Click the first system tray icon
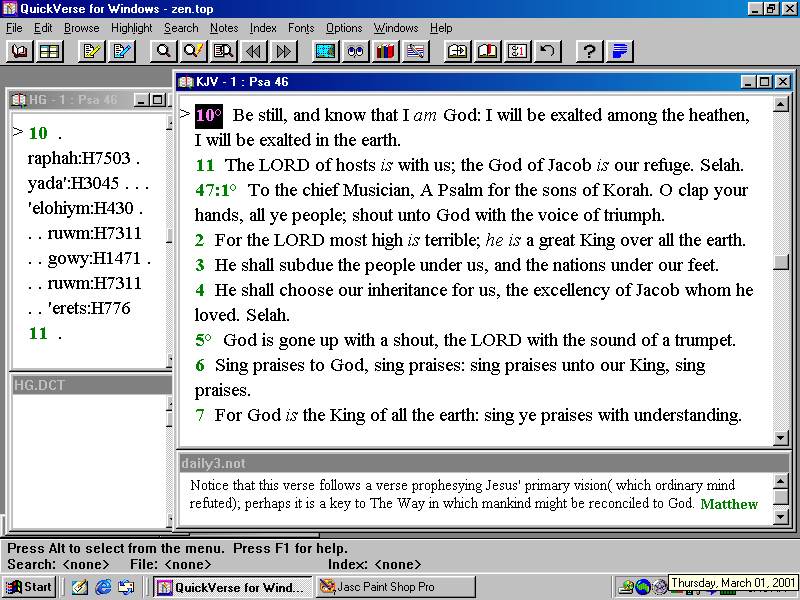The width and height of the screenshot is (800, 600). 626,588
